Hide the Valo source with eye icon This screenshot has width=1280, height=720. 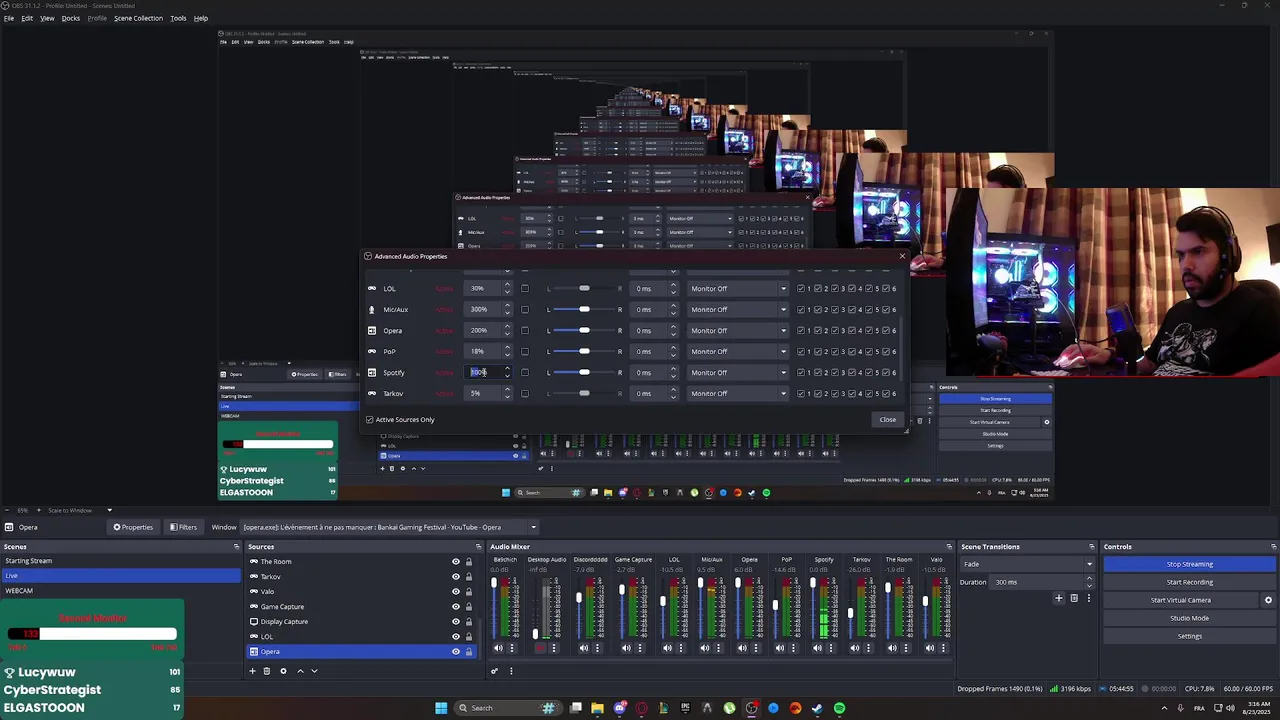coord(455,591)
